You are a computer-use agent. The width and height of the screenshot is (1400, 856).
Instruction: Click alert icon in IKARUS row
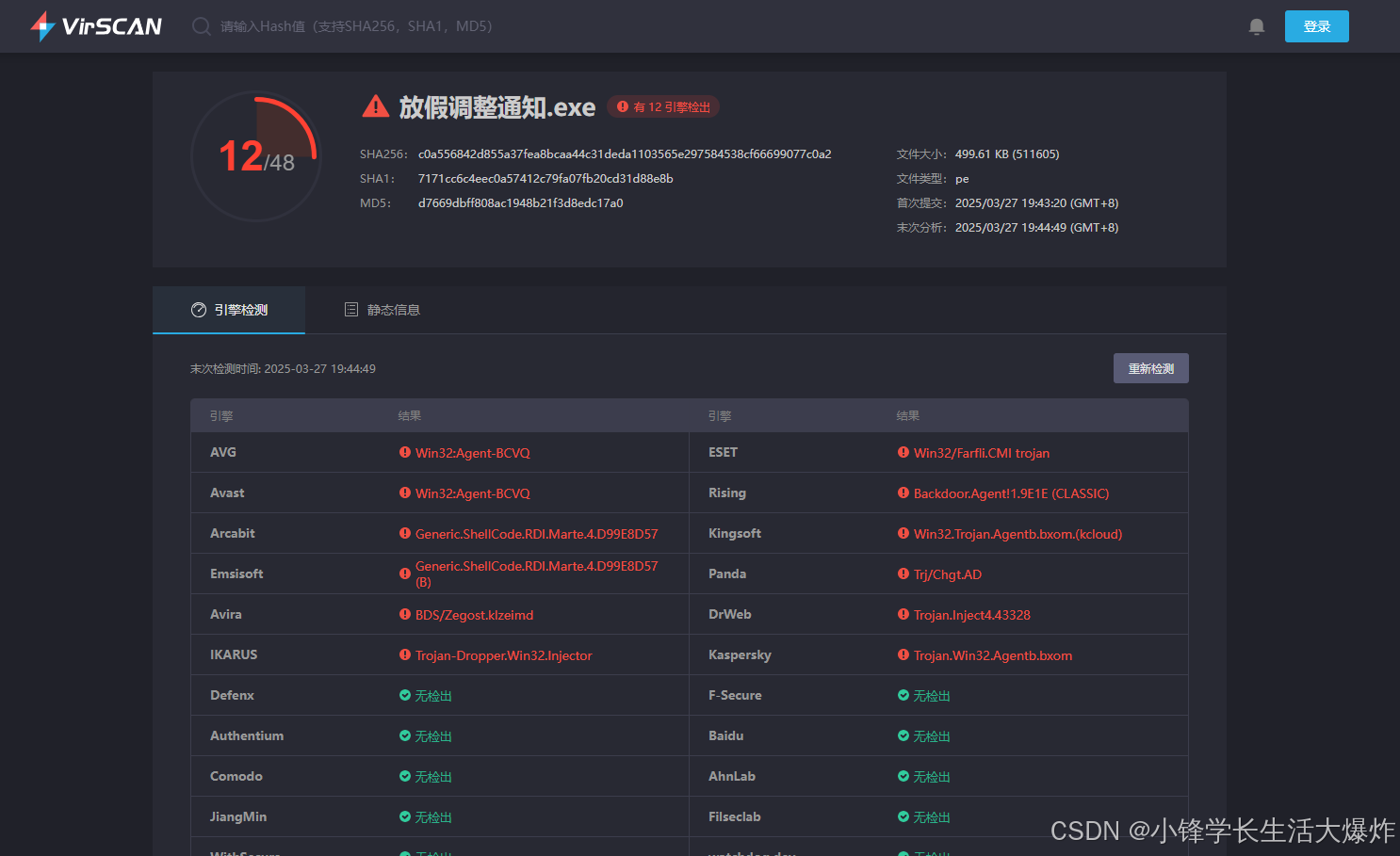point(405,654)
